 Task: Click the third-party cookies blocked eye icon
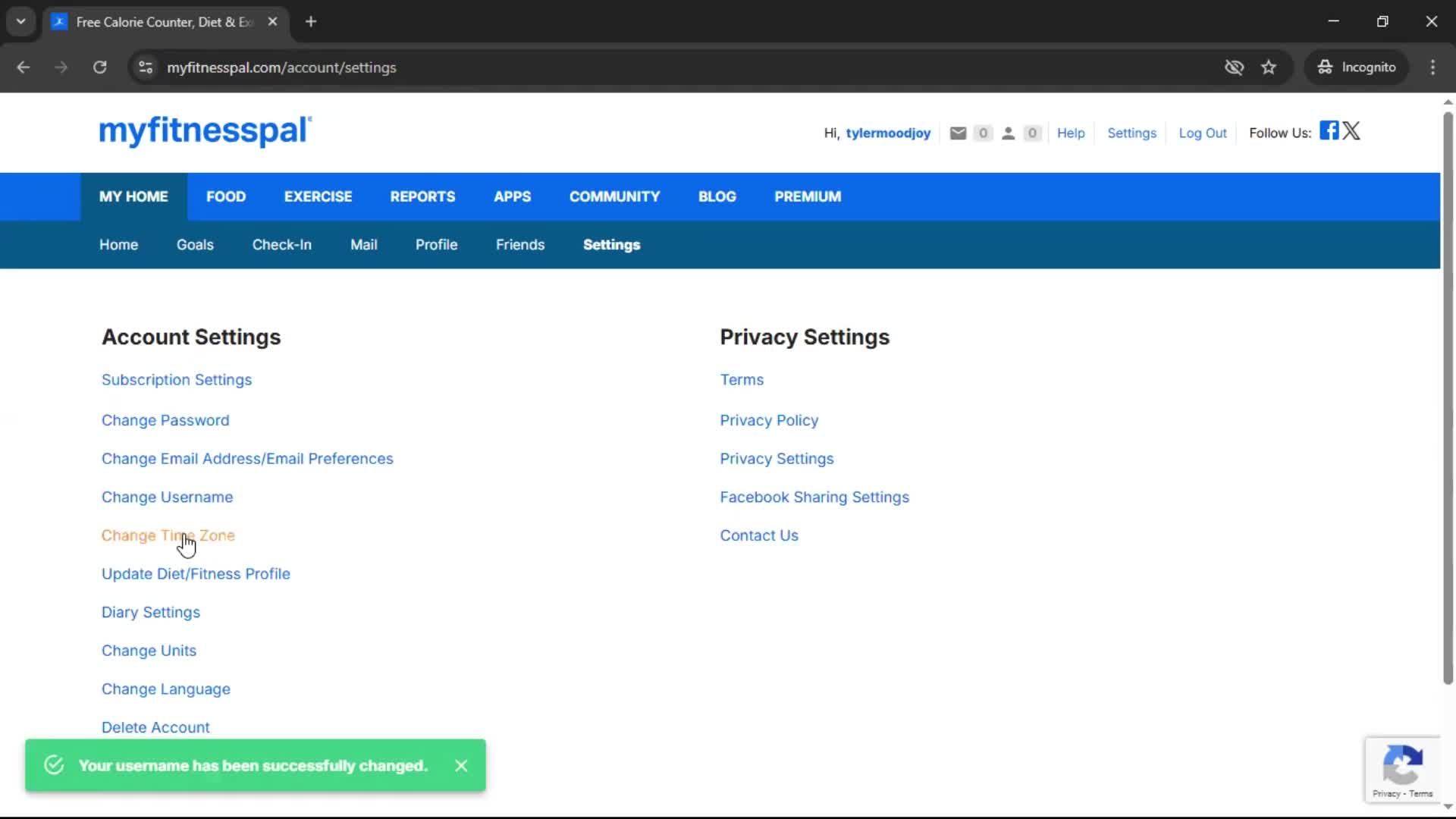coord(1234,67)
